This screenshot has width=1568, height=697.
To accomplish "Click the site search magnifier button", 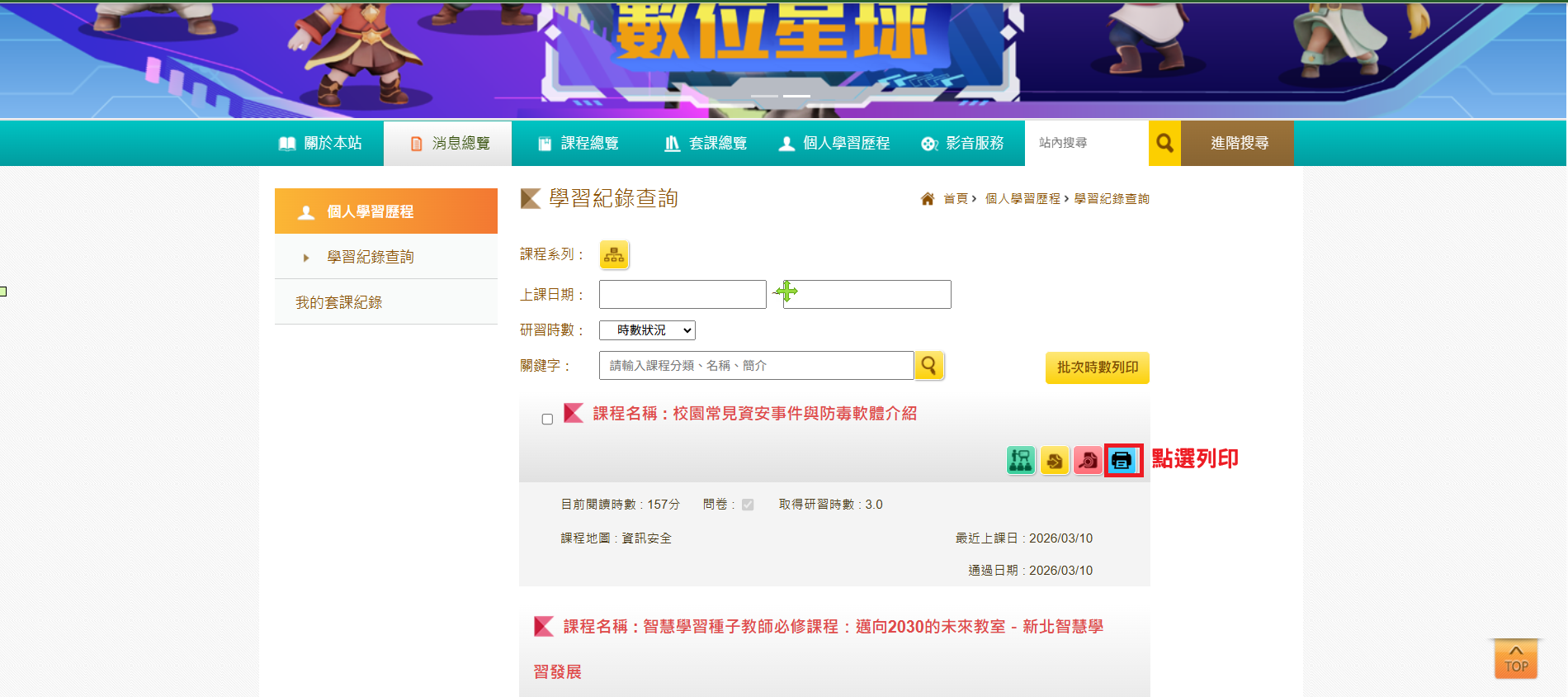I will tap(1164, 143).
